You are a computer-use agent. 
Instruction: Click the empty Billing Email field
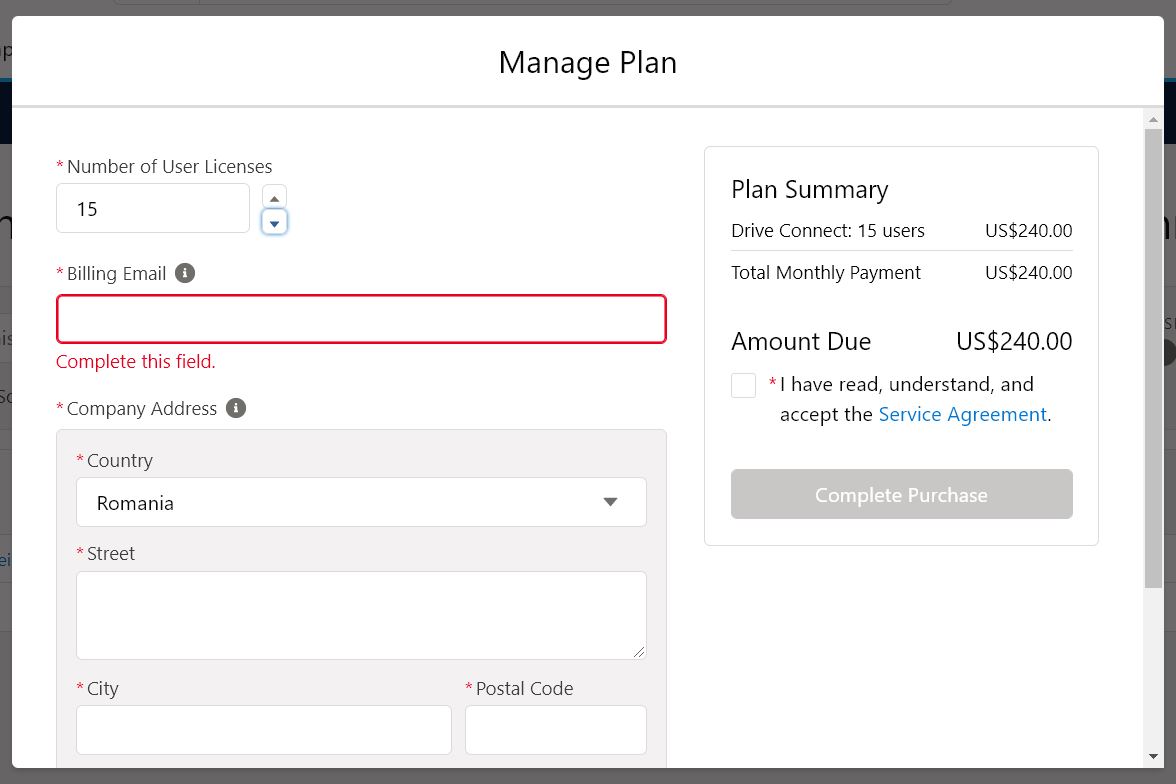[361, 319]
